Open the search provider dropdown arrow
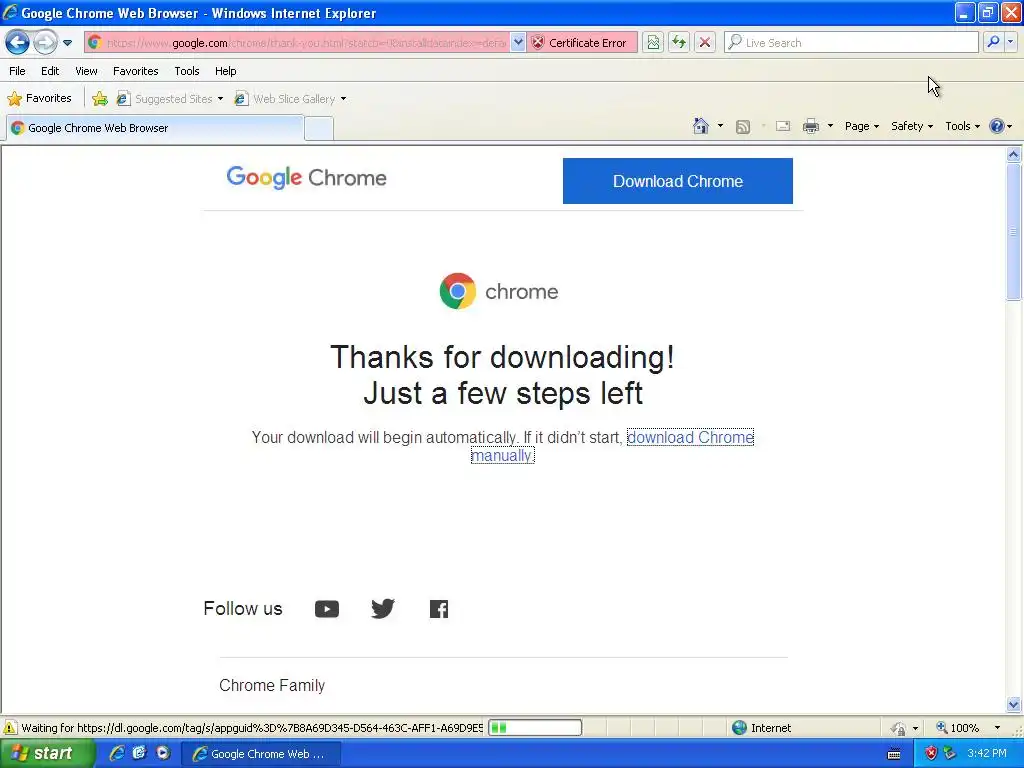1024x768 pixels. point(1010,42)
